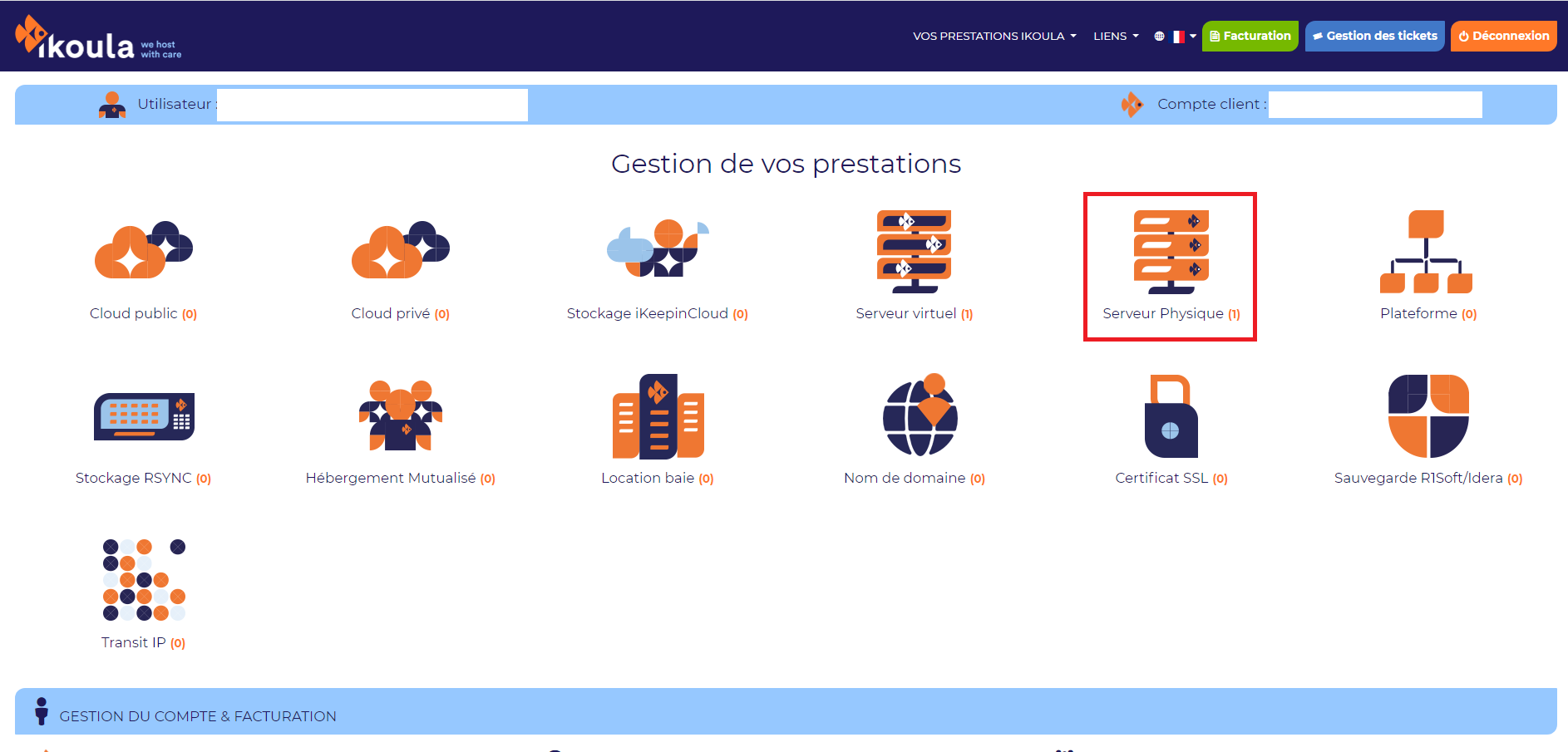Open the Hébergement Mutualisé people icon
This screenshot has height=752, width=1568.
(x=401, y=415)
